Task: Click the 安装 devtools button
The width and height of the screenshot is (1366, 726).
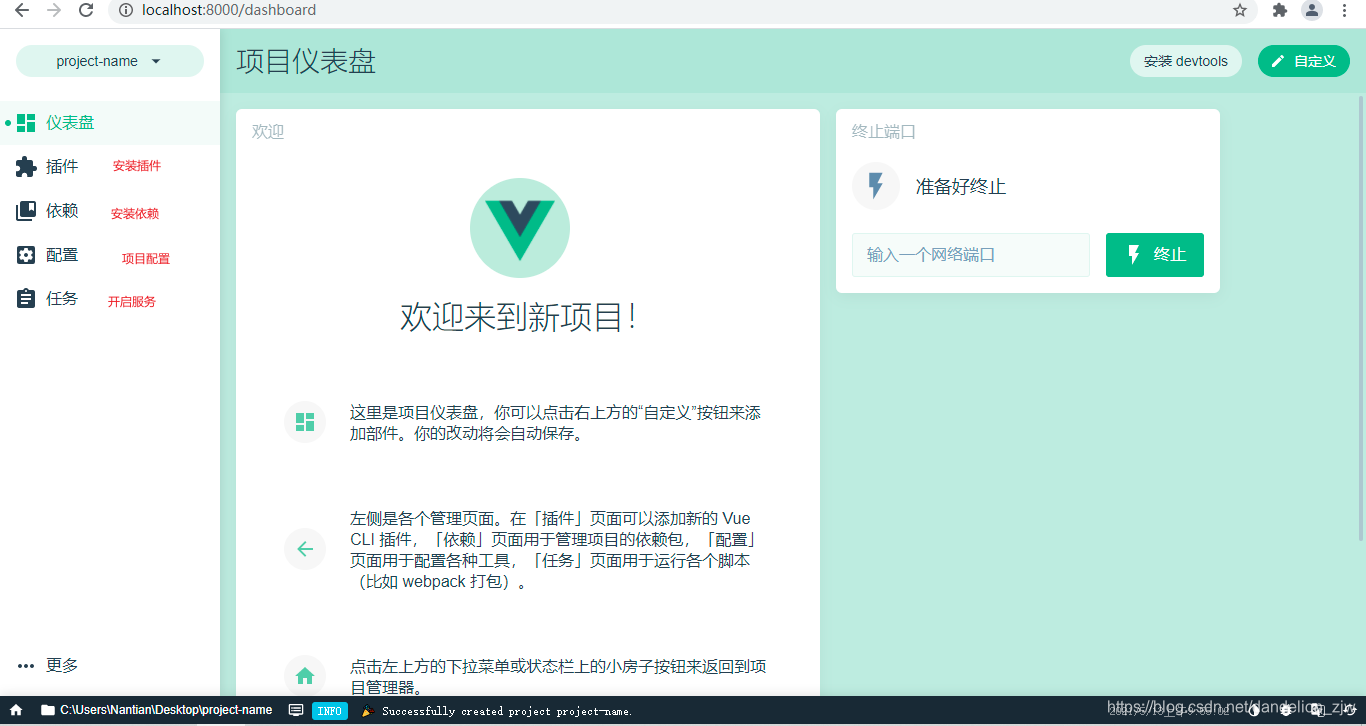Action: [x=1186, y=61]
